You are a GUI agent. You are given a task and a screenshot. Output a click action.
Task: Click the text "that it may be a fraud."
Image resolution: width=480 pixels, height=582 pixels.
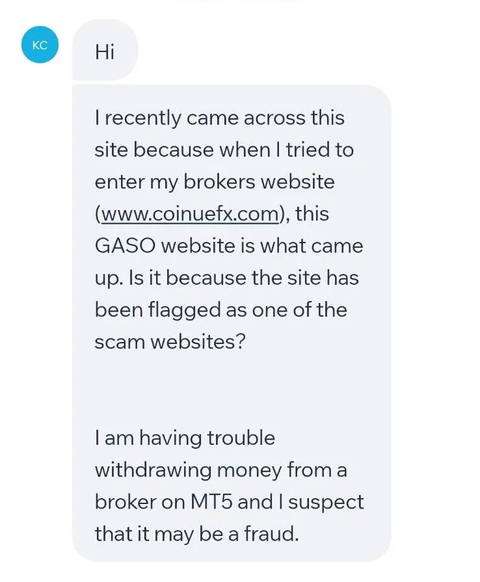point(197,534)
